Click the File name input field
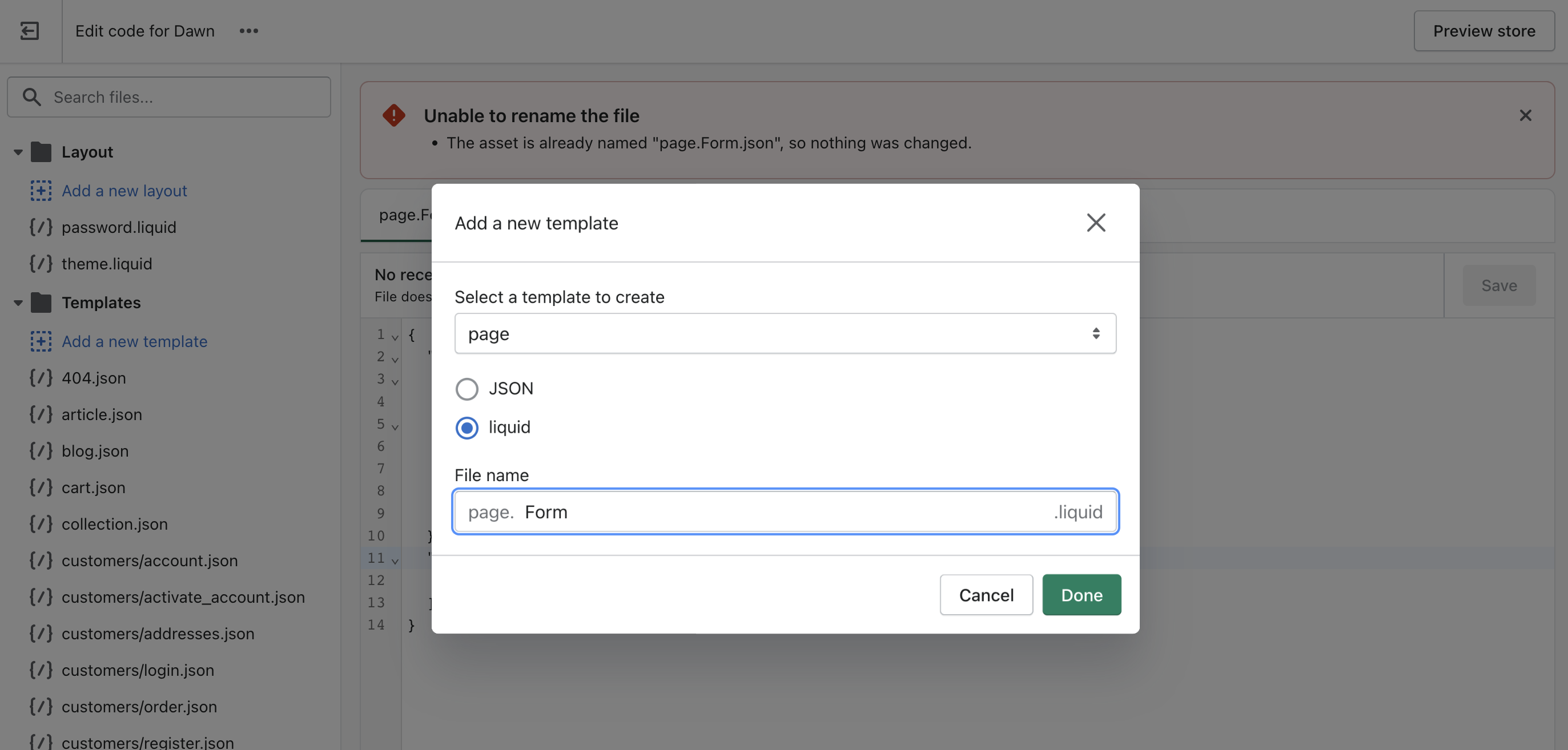This screenshot has height=750, width=1568. point(785,511)
